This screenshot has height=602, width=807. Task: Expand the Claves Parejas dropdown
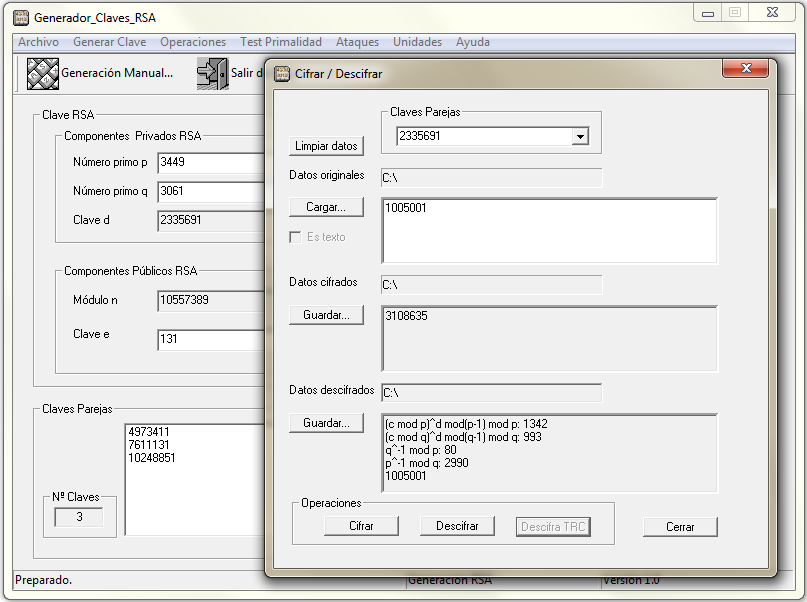click(x=580, y=136)
